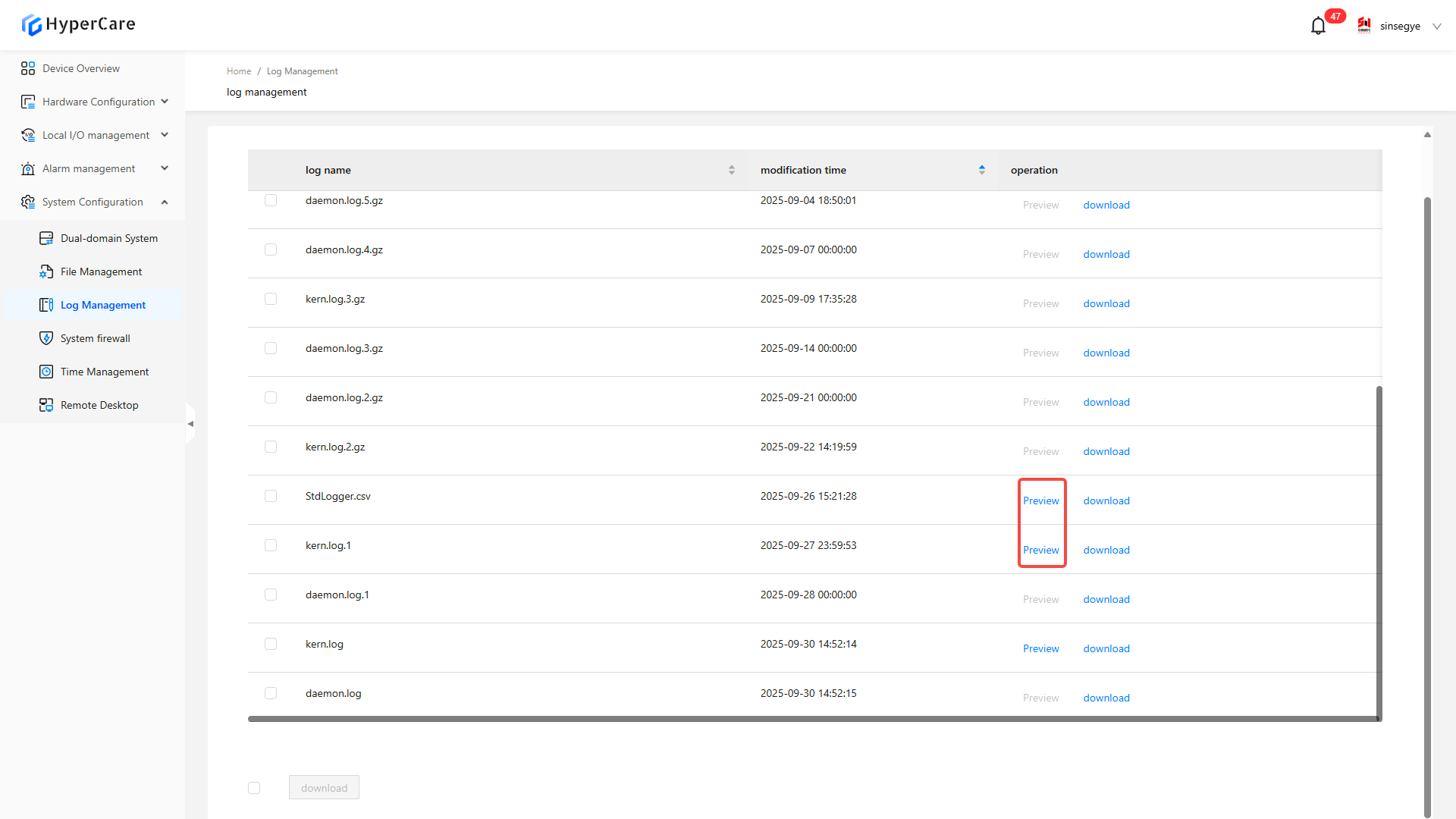
Task: Collapse the sidebar with the arrow handle
Action: coord(190,424)
